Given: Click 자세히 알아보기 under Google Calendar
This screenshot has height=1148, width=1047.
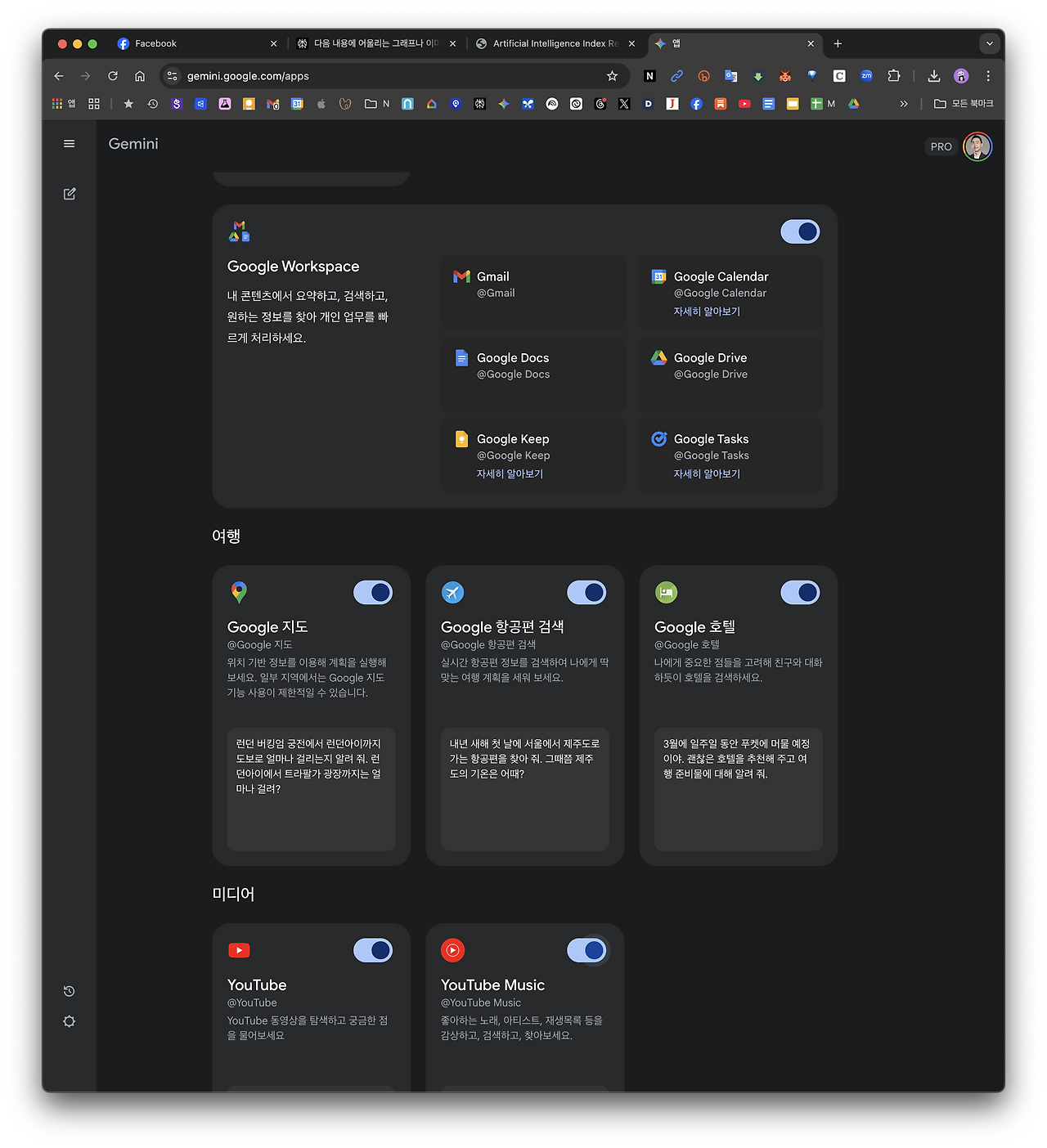Looking at the screenshot, I should coord(707,312).
